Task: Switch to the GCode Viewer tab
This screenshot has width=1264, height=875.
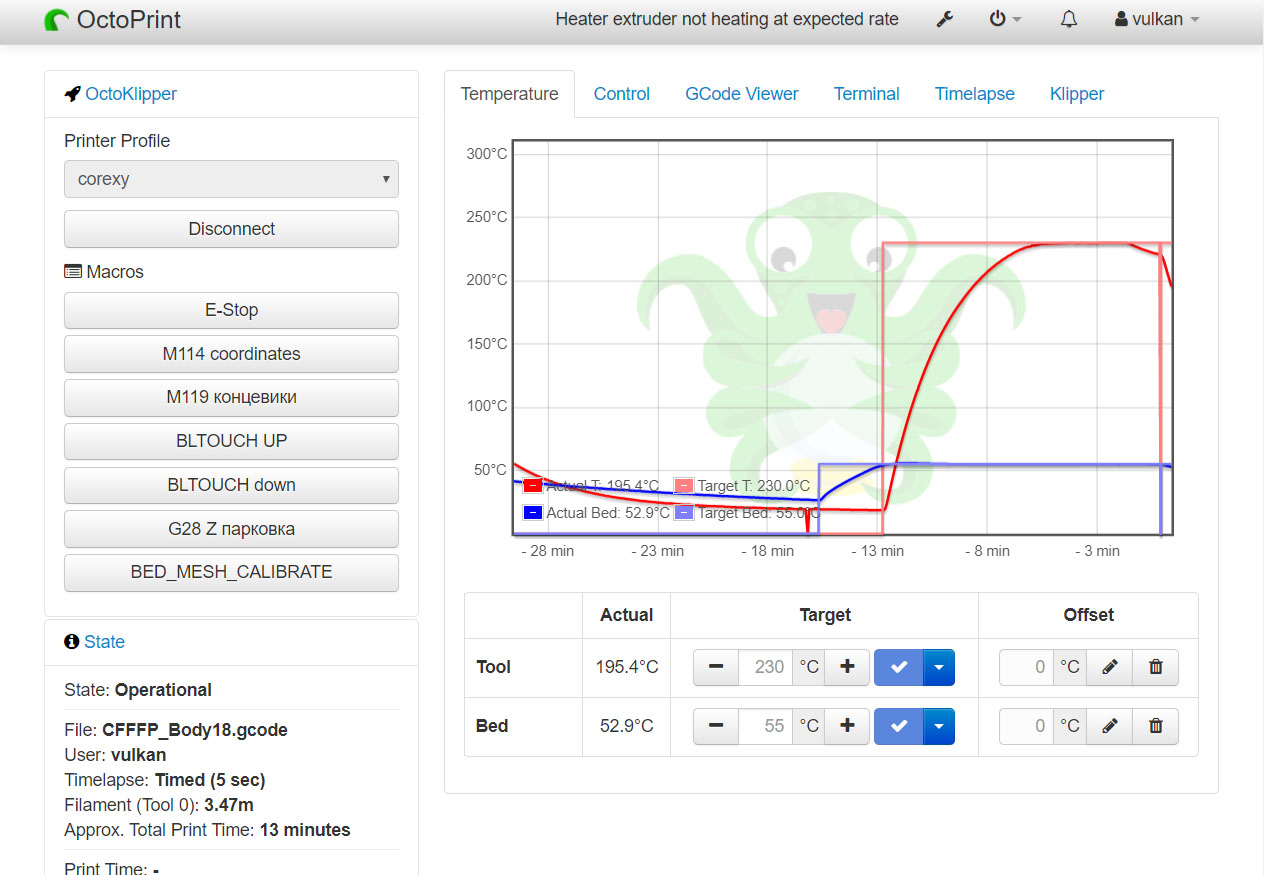Action: [x=741, y=94]
